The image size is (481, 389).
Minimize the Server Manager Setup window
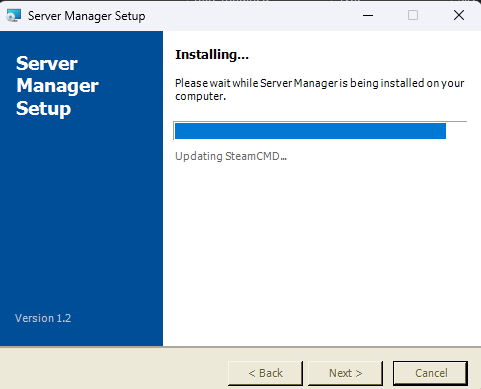368,15
